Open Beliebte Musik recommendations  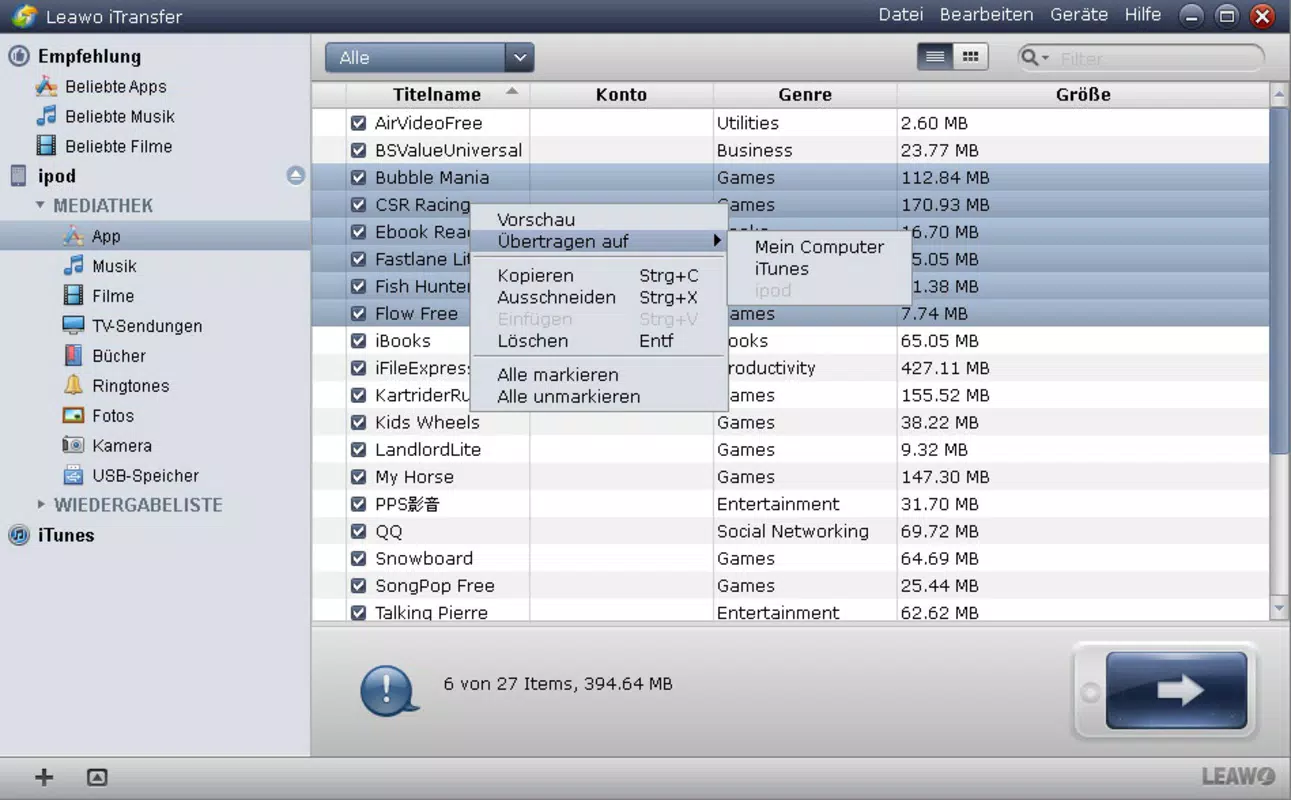[119, 117]
